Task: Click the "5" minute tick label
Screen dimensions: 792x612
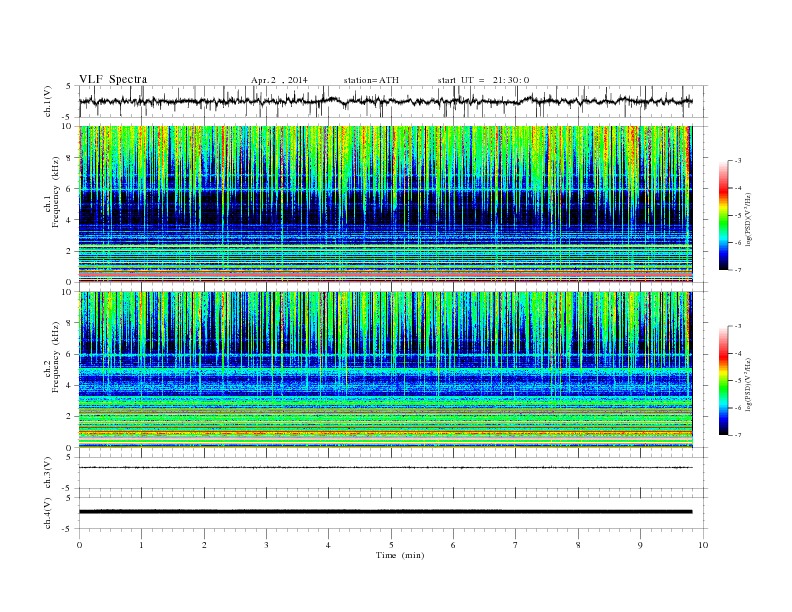Action: click(391, 545)
